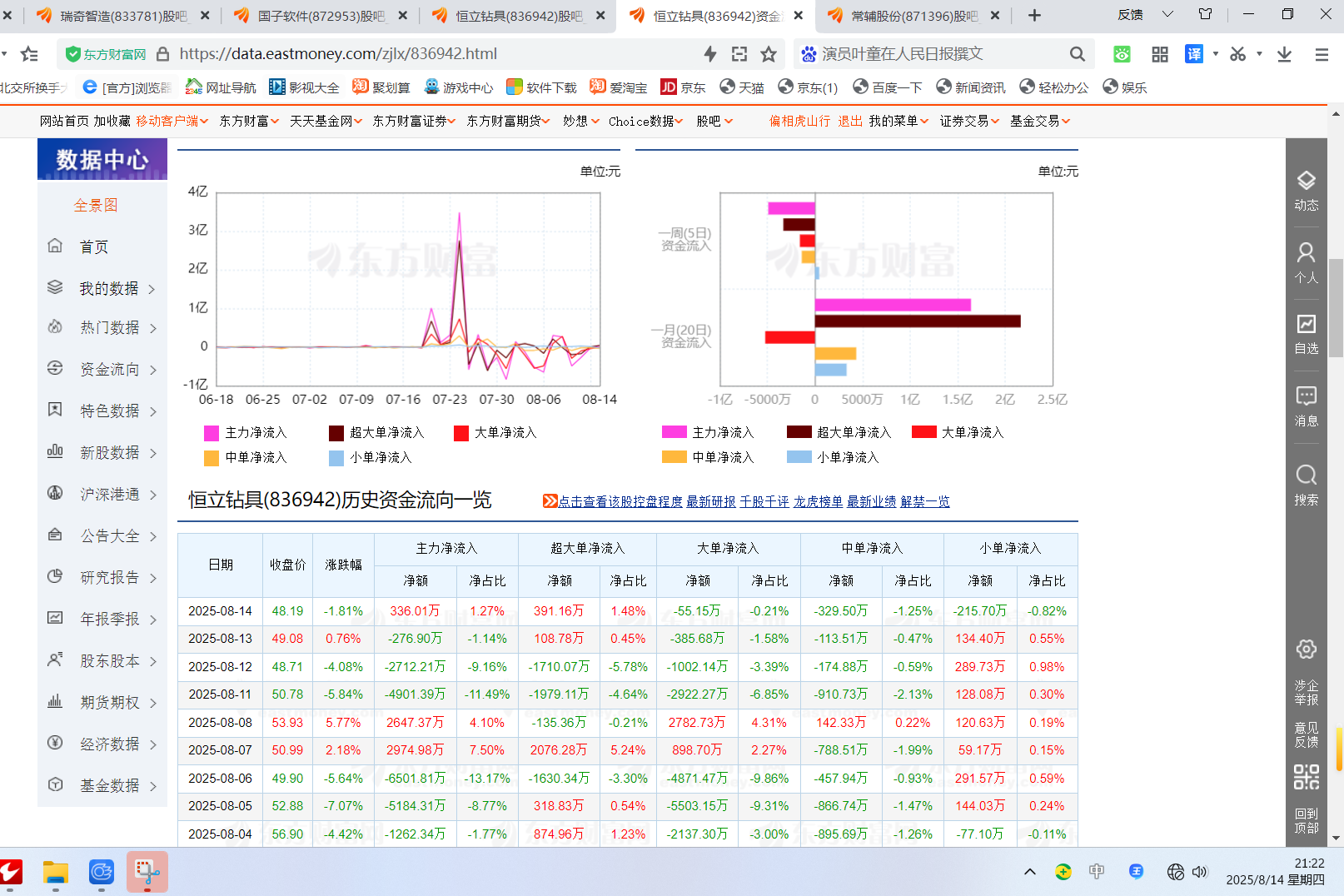Open File Explorer from taskbar
This screenshot has width=1344, height=896.
[x=56, y=872]
